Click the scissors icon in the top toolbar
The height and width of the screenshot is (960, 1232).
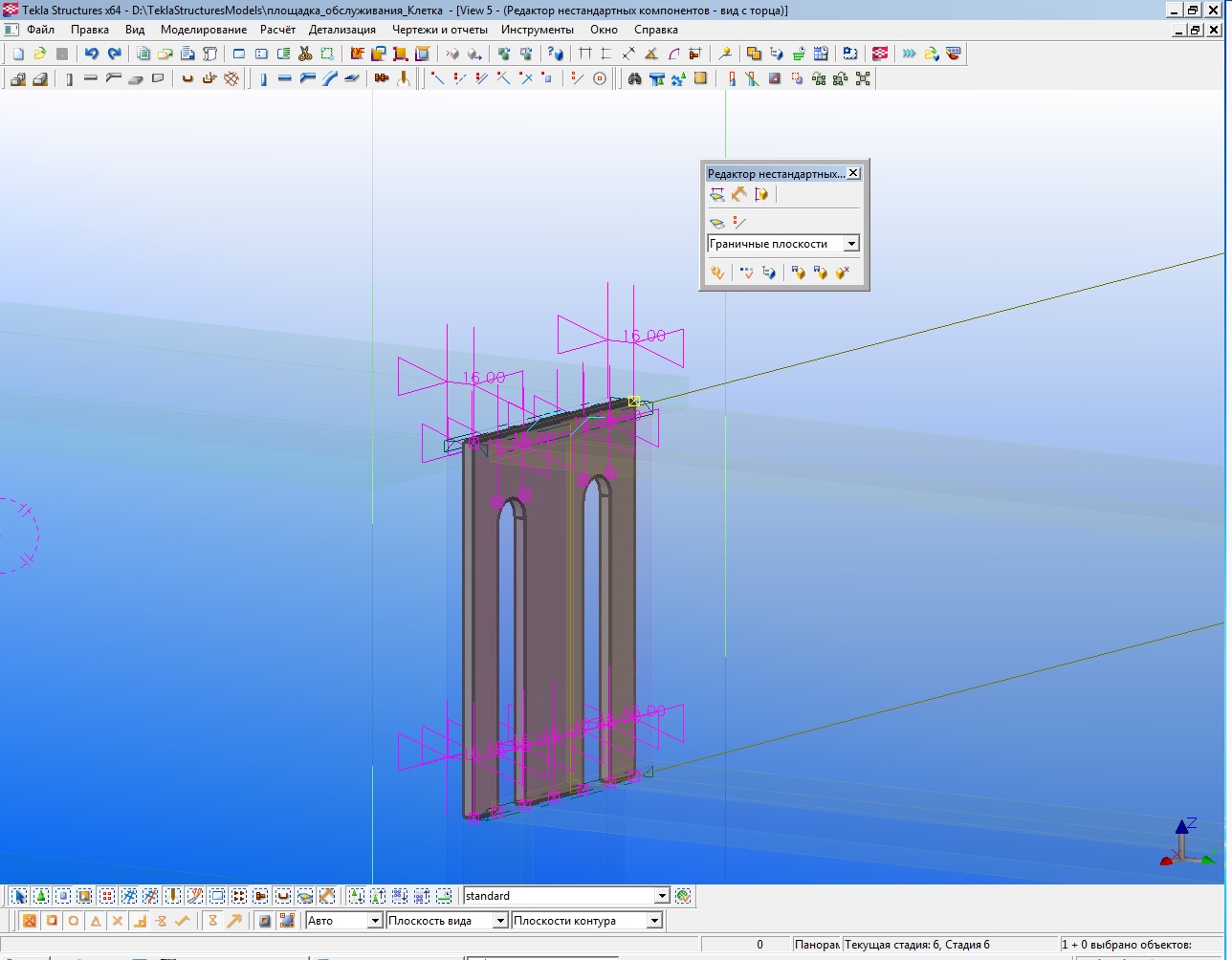tap(305, 55)
